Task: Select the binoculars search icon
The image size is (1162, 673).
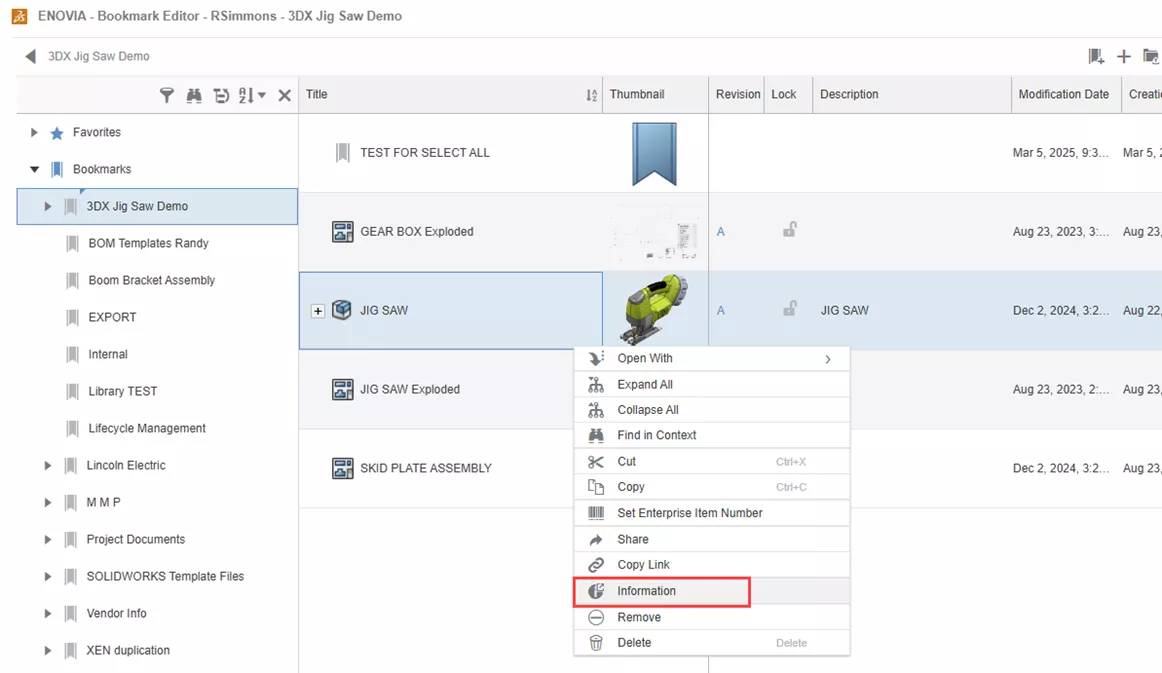Action: pos(194,94)
